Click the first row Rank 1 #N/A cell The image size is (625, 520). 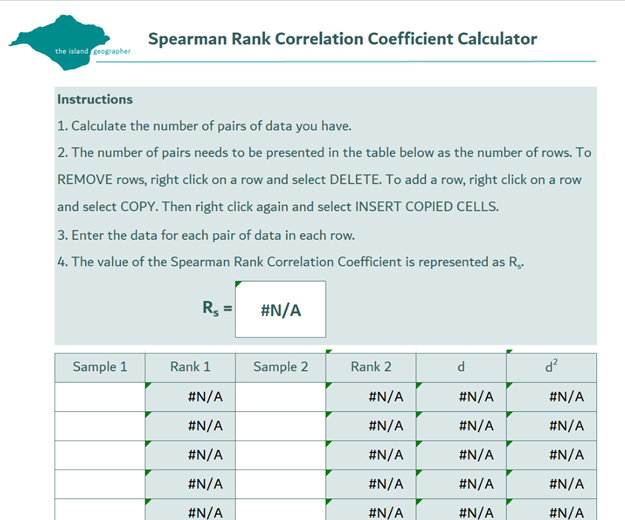[190, 397]
